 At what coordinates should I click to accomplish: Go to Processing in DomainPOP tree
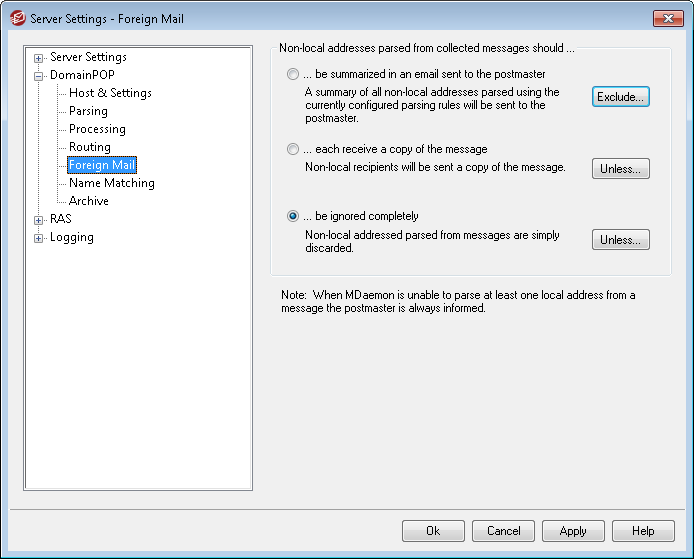coord(97,129)
